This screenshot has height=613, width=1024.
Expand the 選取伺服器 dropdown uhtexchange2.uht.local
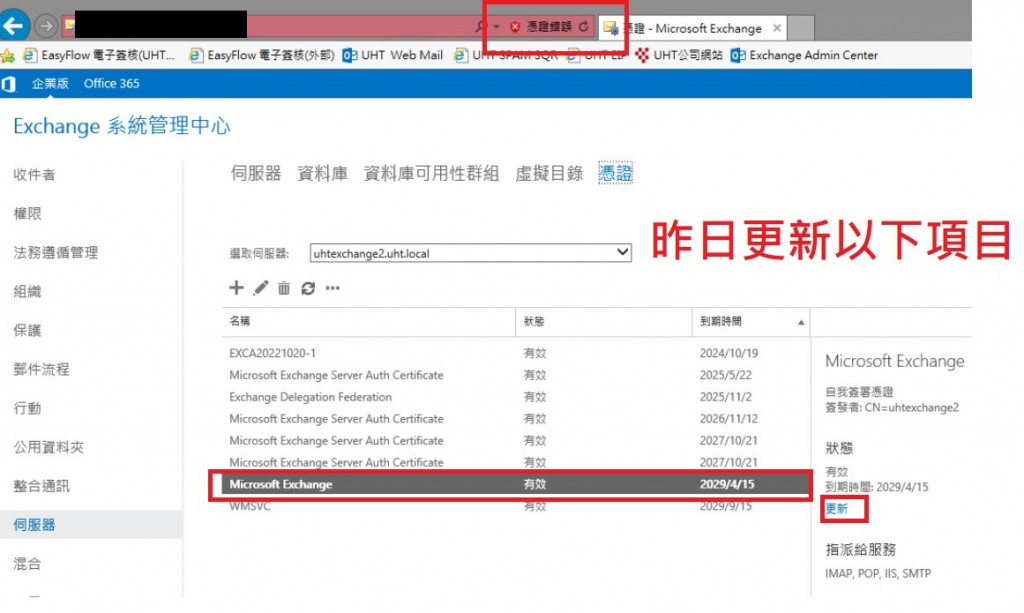click(470, 253)
